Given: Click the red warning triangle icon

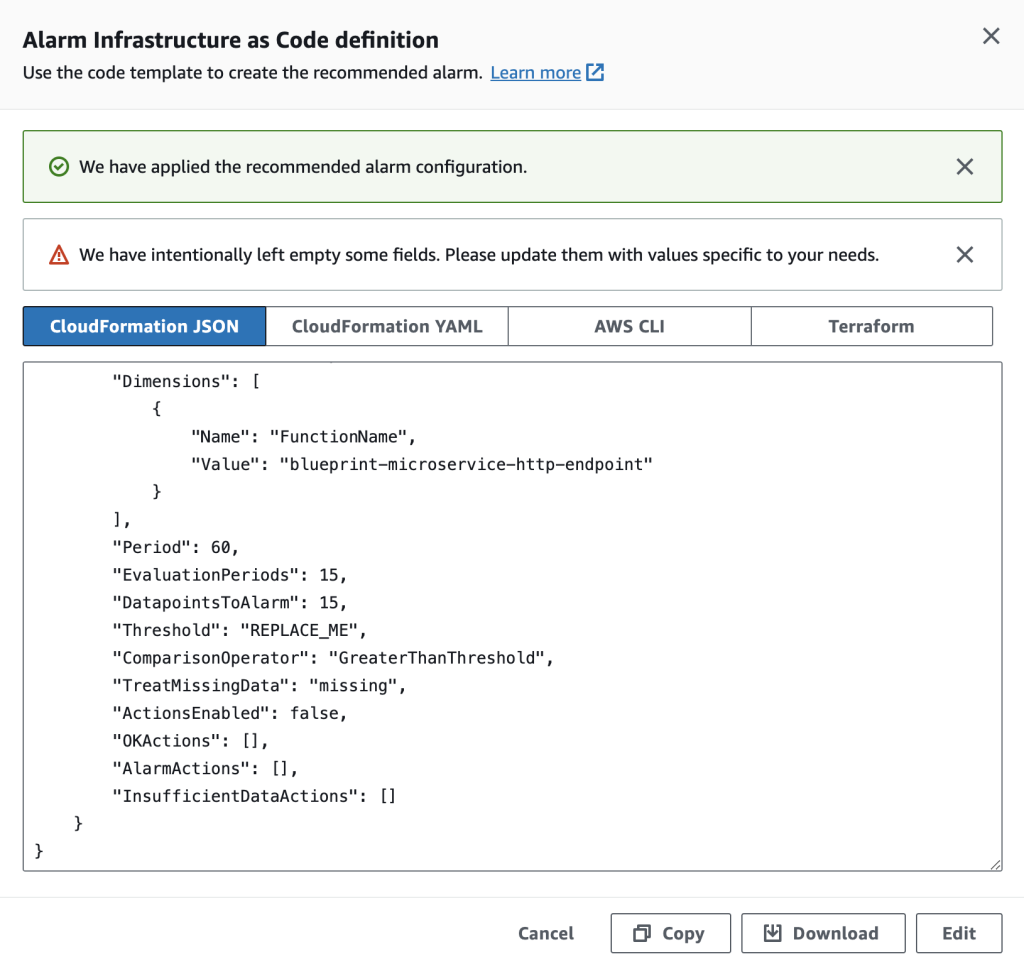Looking at the screenshot, I should point(59,255).
